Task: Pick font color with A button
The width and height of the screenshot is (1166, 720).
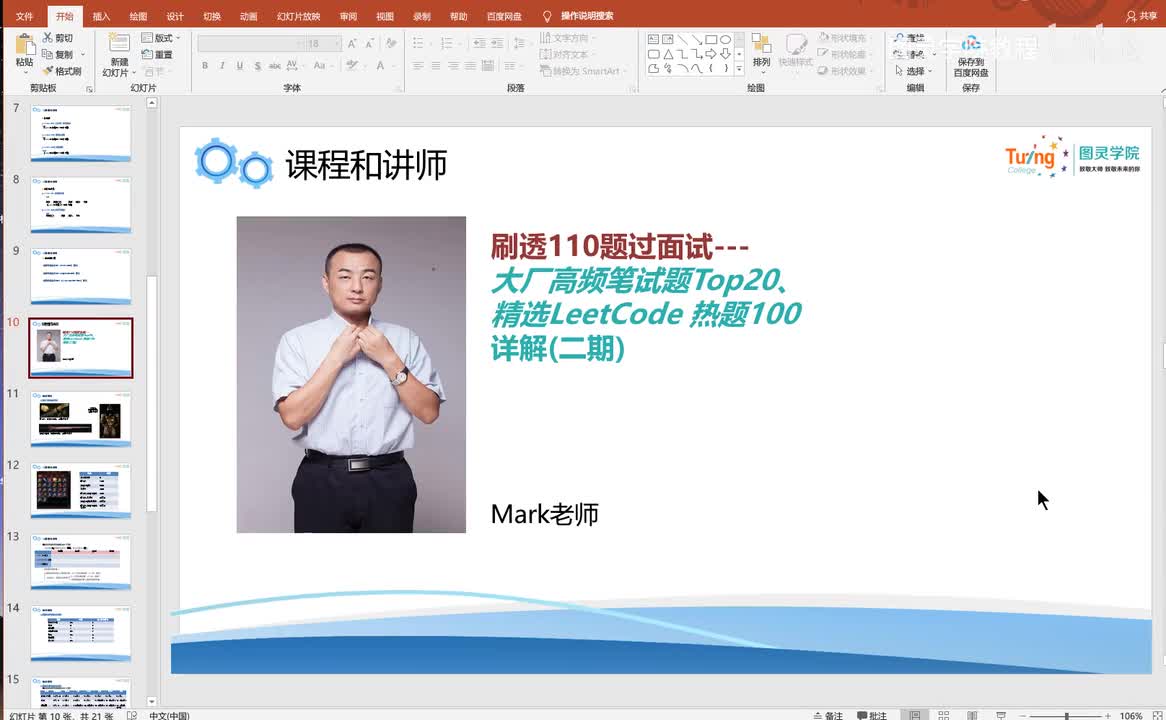Action: pos(381,65)
